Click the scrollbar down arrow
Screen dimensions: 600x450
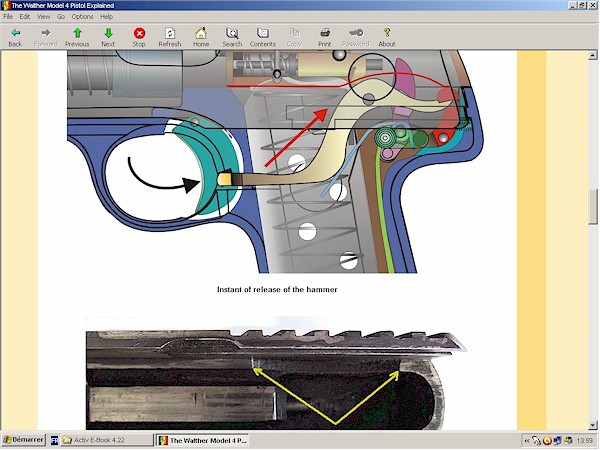click(x=593, y=425)
